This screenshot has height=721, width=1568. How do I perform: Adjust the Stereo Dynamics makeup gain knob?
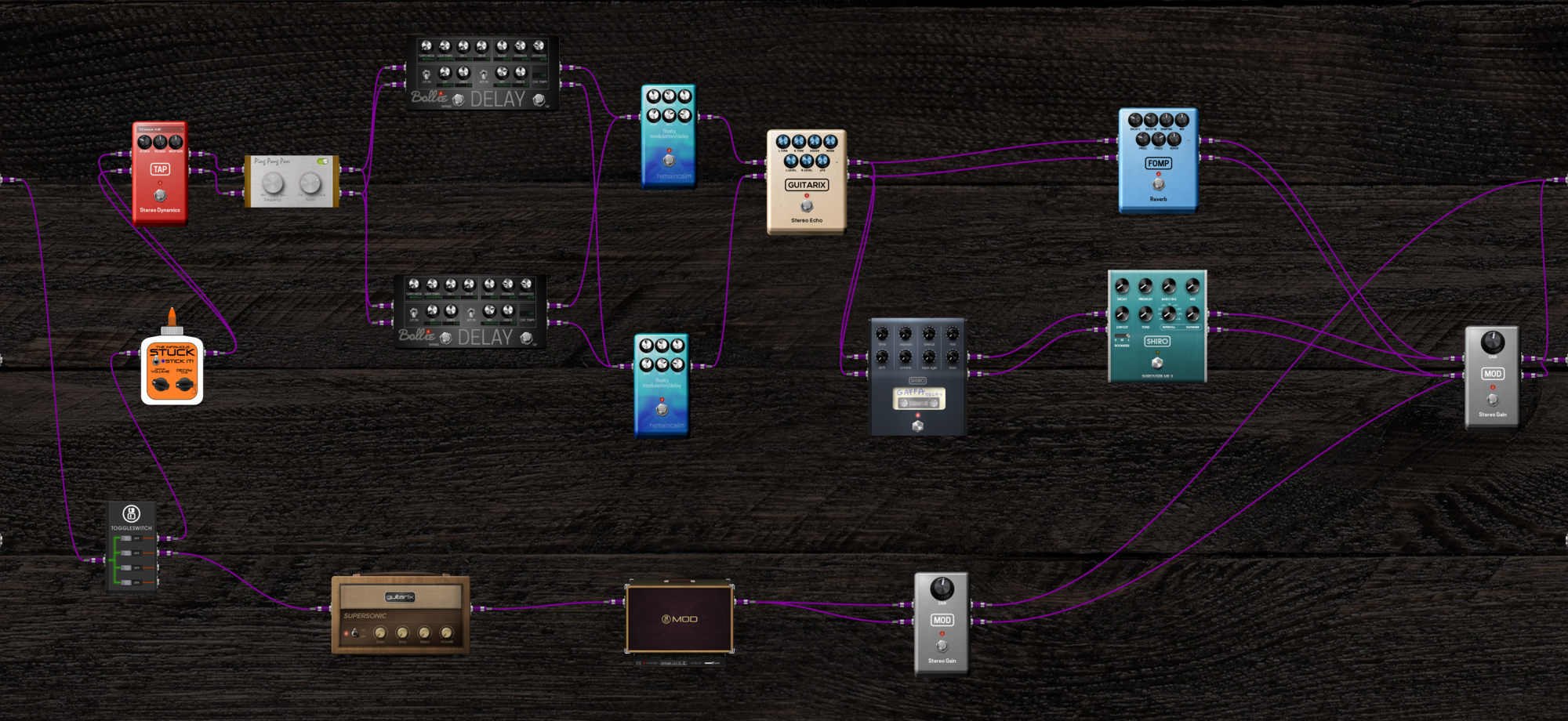coord(176,142)
